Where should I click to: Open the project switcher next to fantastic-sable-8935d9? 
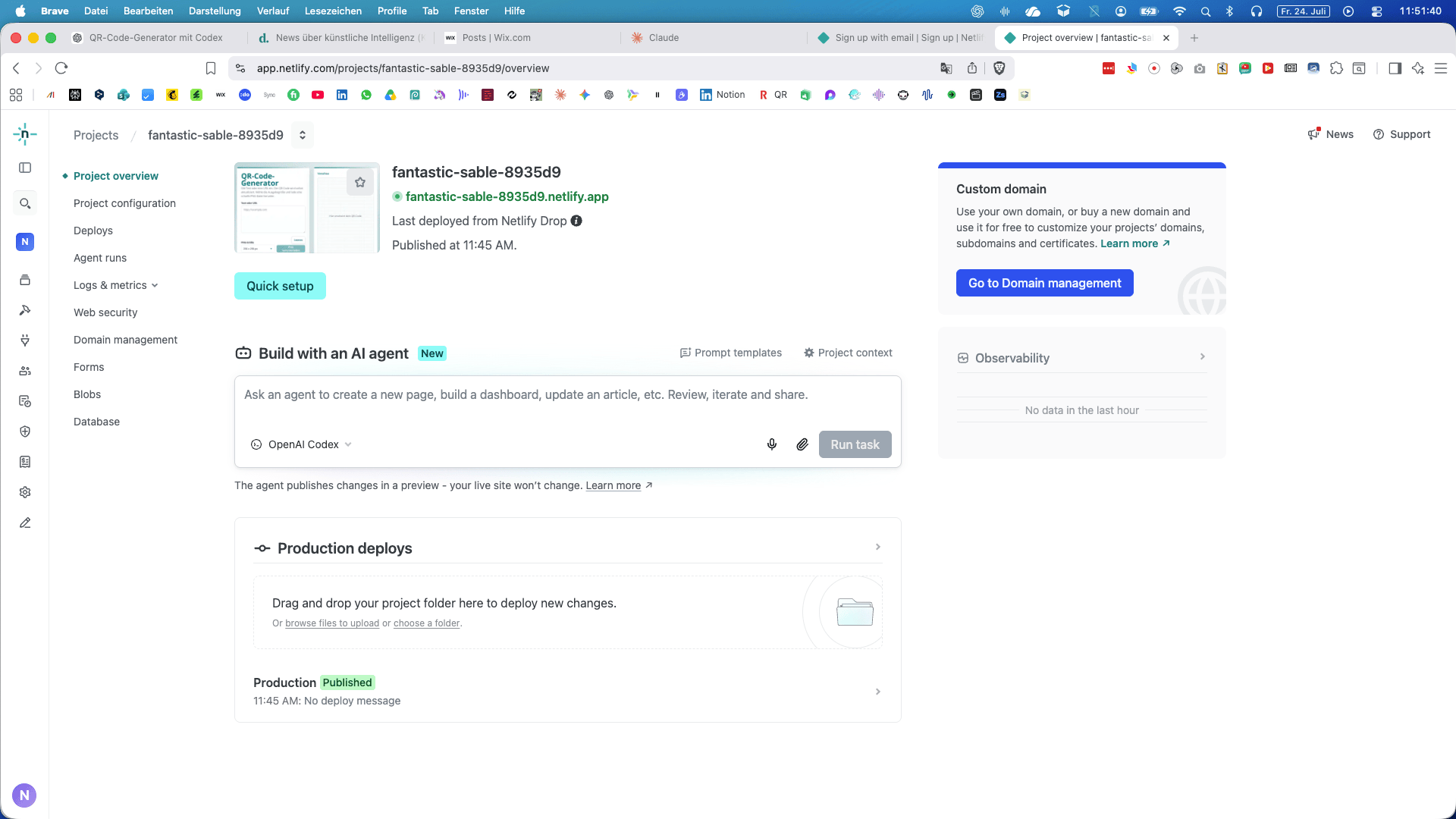(x=303, y=135)
